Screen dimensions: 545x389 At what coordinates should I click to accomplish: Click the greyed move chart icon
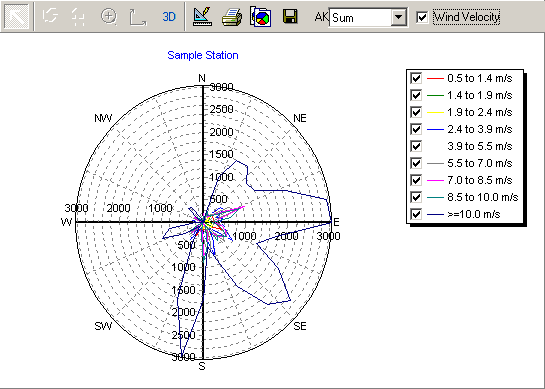tap(78, 17)
